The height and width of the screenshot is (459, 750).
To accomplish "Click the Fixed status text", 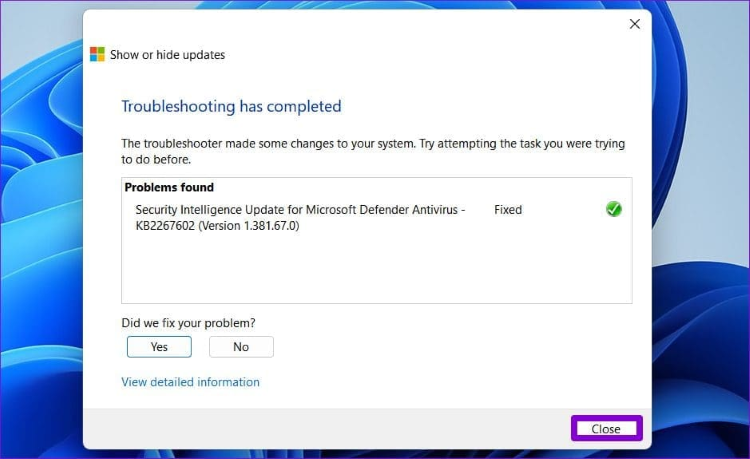I will click(508, 210).
